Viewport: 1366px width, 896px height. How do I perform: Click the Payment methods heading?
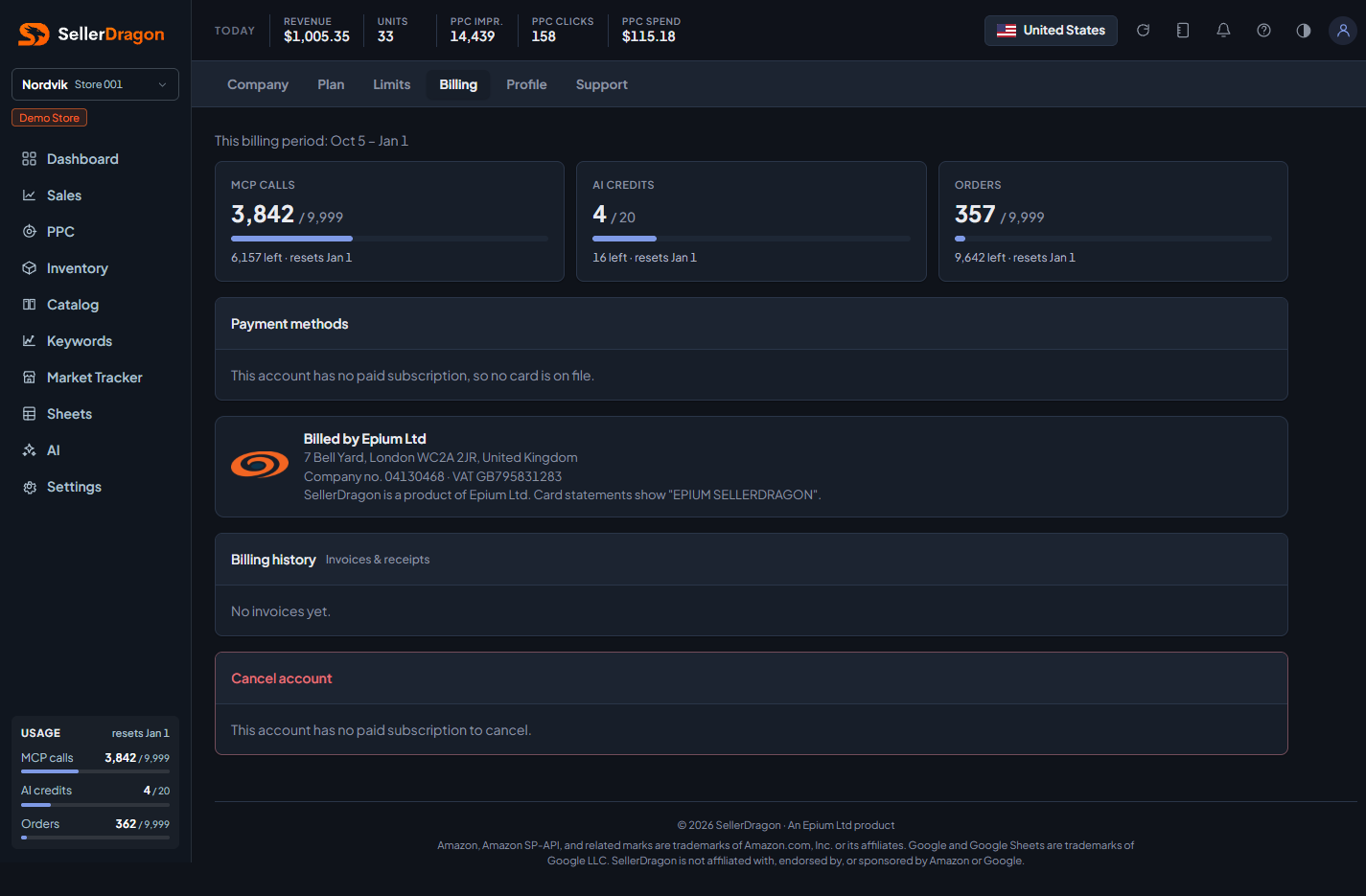pyautogui.click(x=289, y=324)
